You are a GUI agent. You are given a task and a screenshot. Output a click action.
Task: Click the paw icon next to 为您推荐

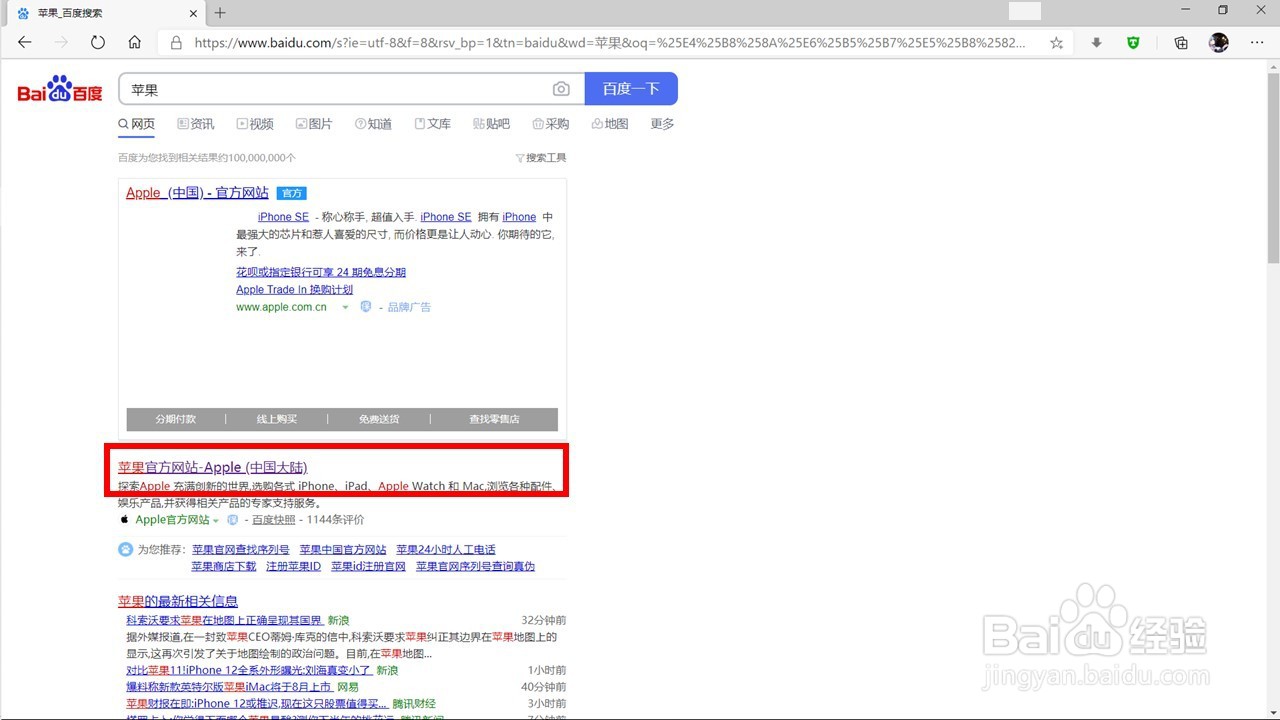pyautogui.click(x=125, y=550)
